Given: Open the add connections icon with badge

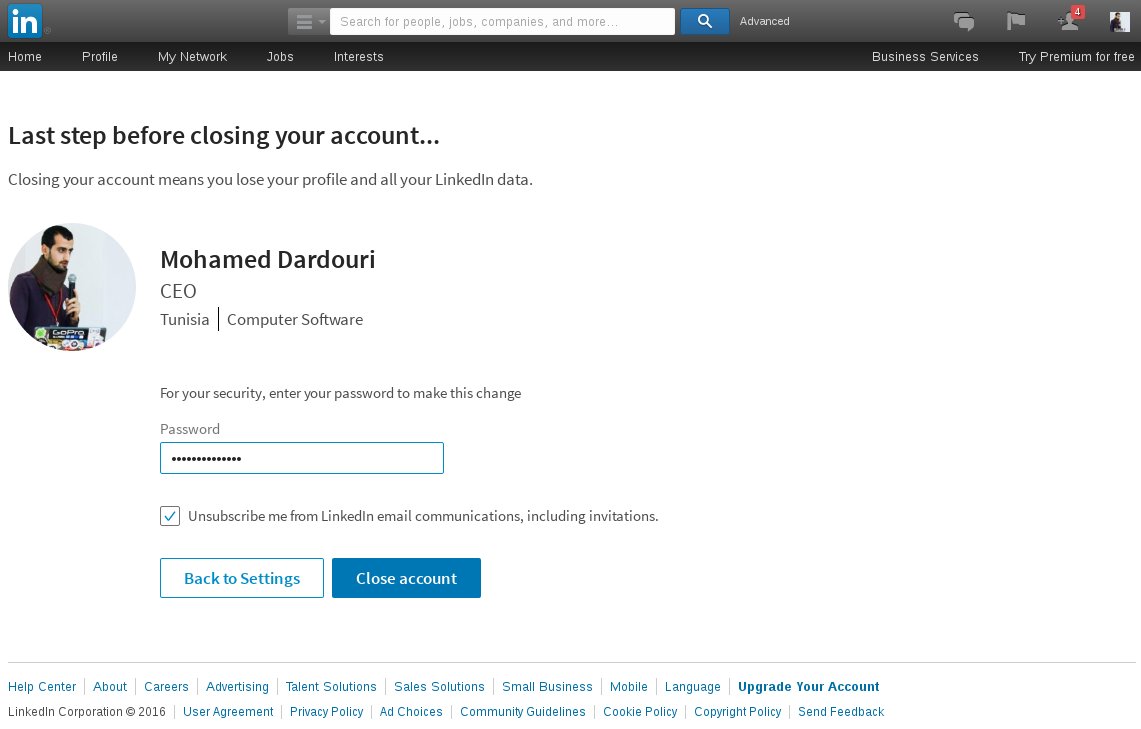Looking at the screenshot, I should pyautogui.click(x=1070, y=20).
